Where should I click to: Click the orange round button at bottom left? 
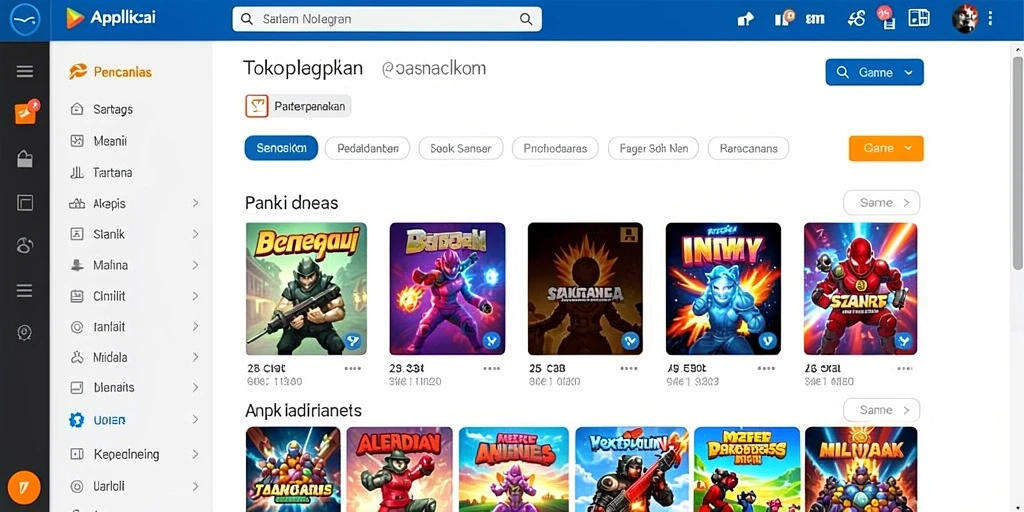(x=25, y=487)
